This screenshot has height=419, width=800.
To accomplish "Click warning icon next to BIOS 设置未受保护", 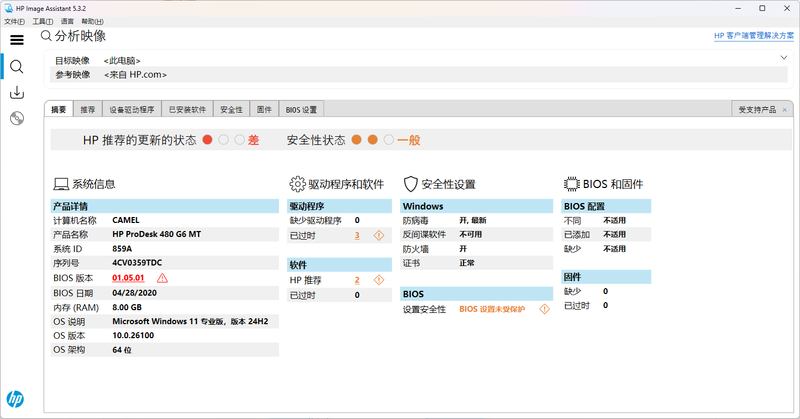I will point(544,309).
